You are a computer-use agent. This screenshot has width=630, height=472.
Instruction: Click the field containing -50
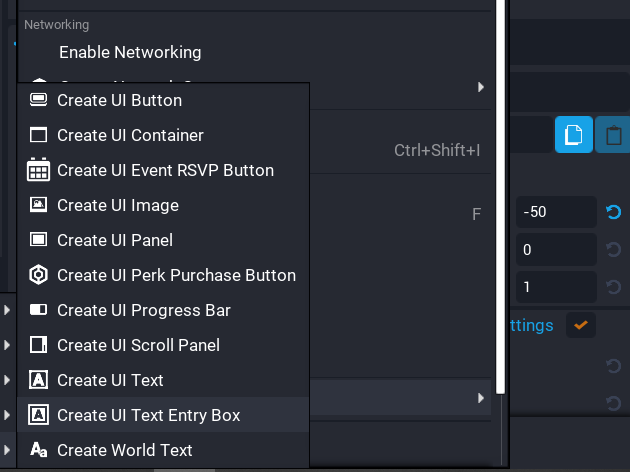[556, 212]
